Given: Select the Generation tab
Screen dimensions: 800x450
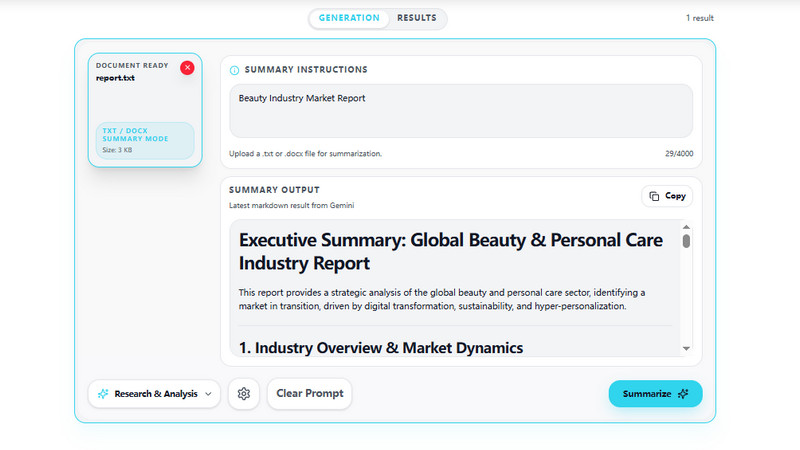Looking at the screenshot, I should (349, 18).
